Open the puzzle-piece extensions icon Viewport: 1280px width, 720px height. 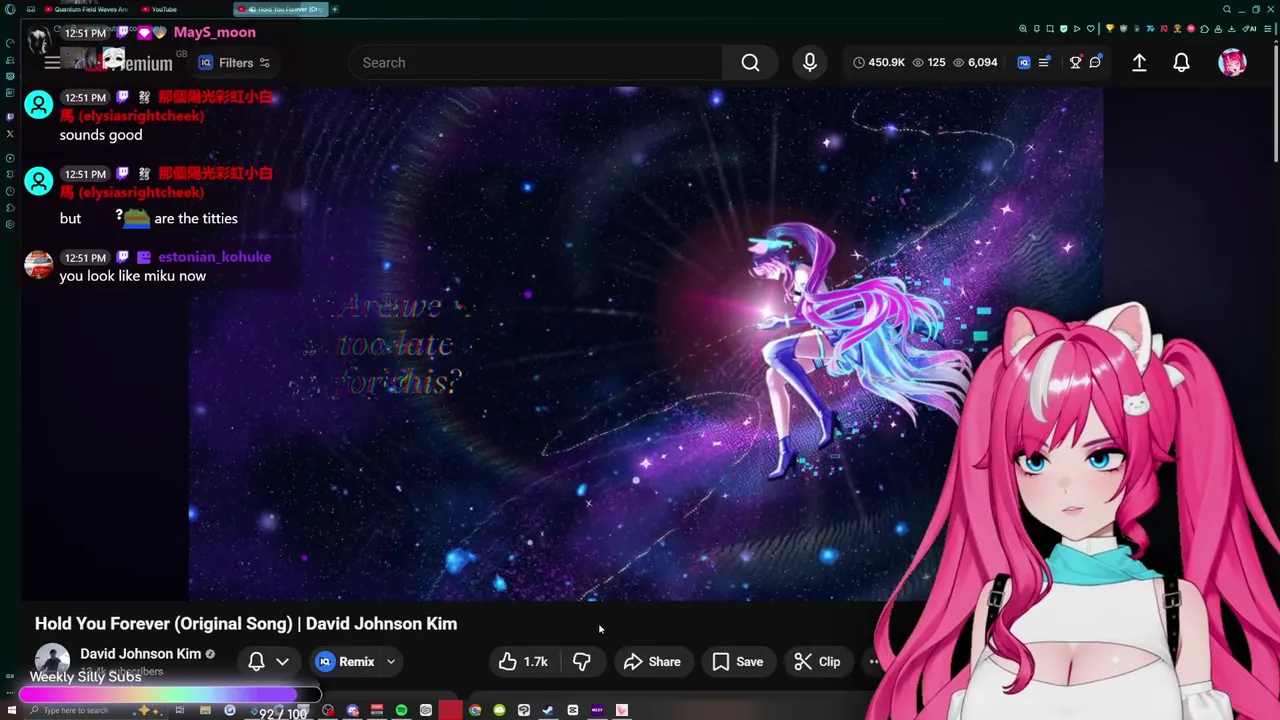click(x=1205, y=28)
